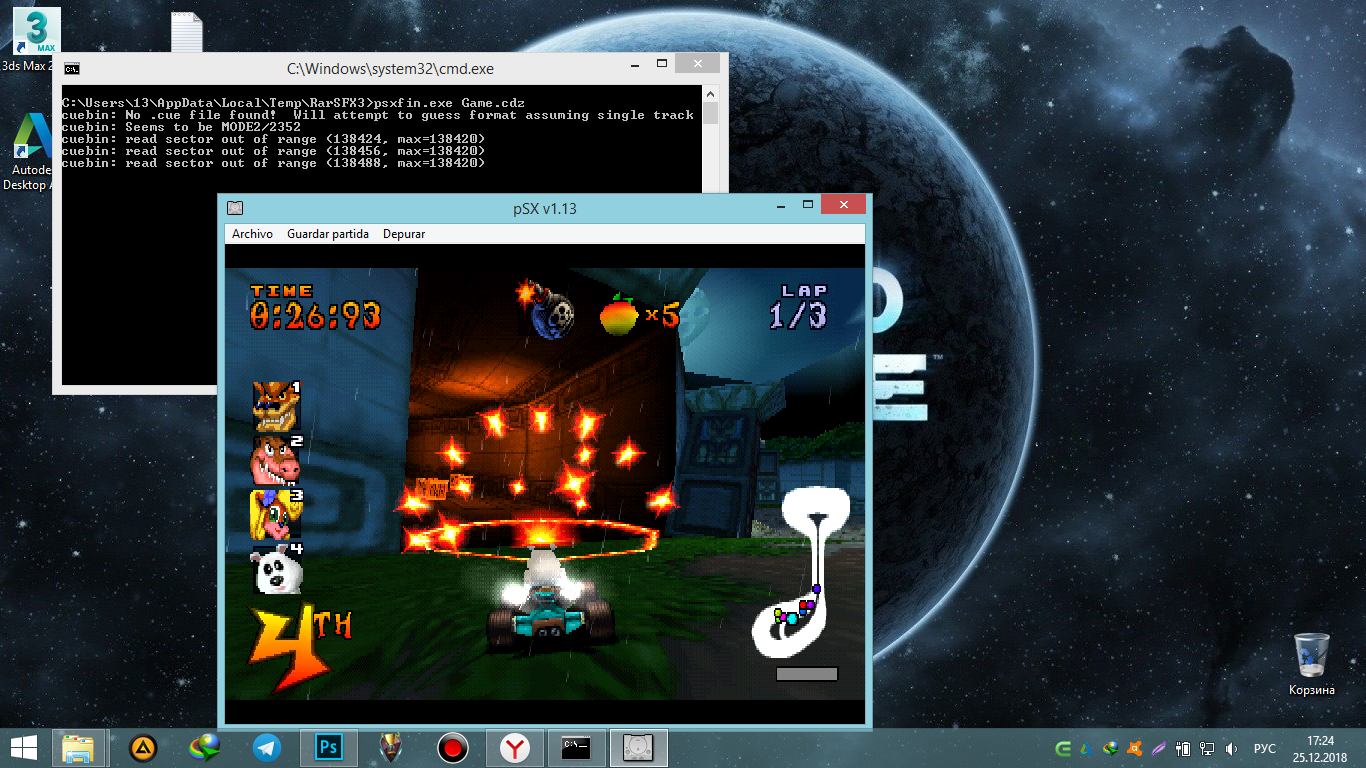1366x768 pixels.
Task: Click the 4TH position indicator
Action: click(300, 648)
